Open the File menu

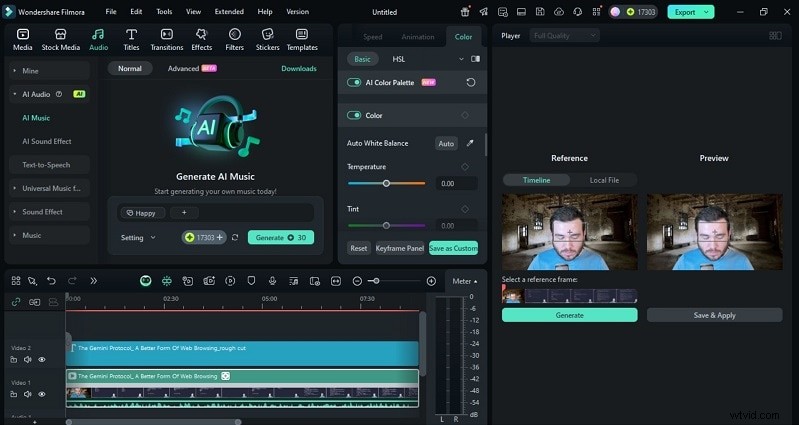[x=111, y=12]
